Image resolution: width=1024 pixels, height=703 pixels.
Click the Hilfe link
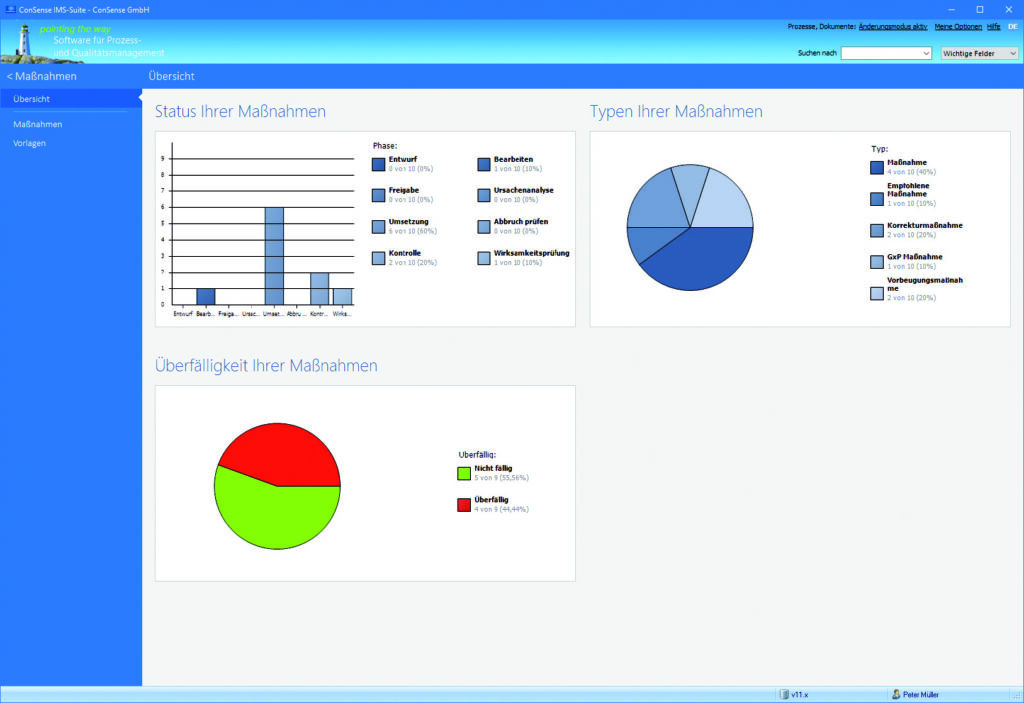point(993,26)
